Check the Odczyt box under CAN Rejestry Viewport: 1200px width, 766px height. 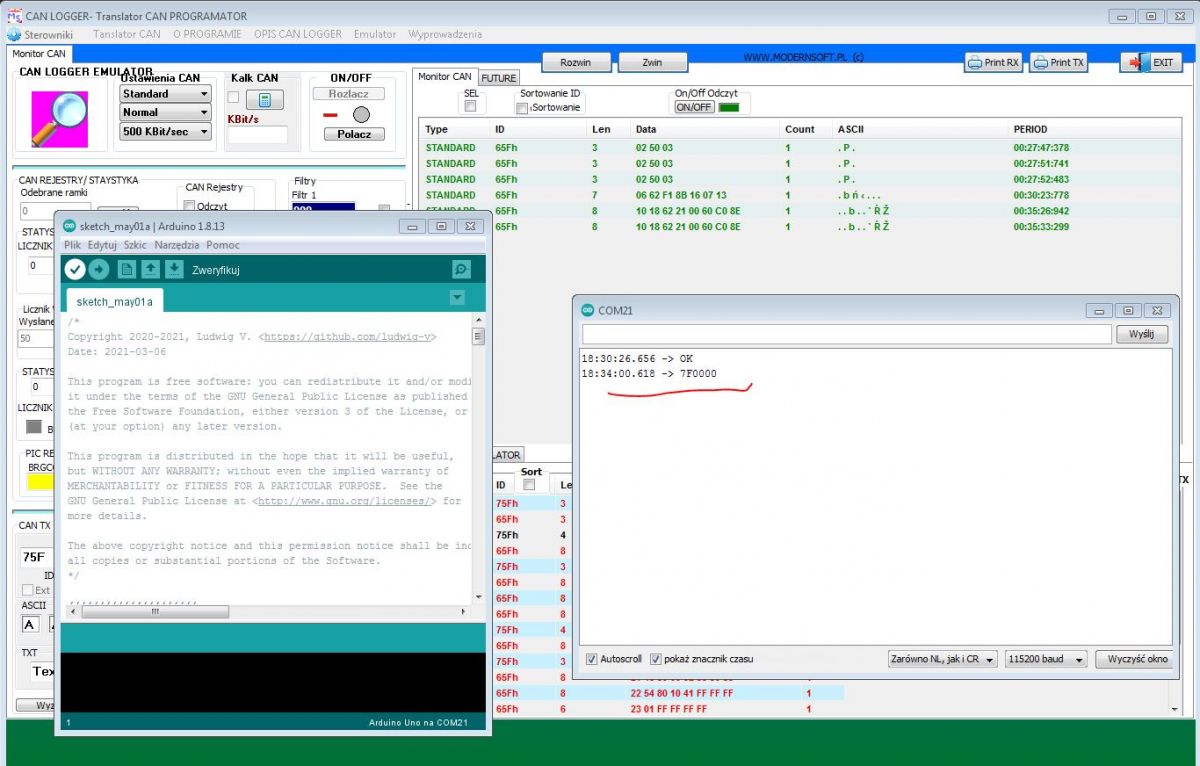pyautogui.click(x=189, y=206)
